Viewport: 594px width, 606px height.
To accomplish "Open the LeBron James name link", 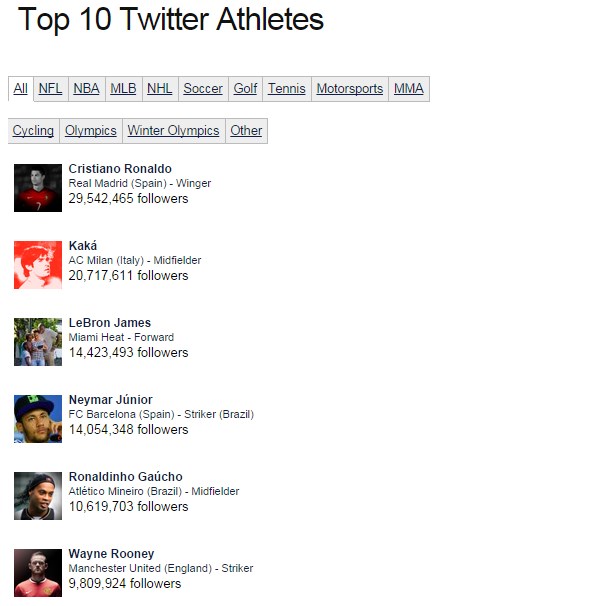I will [x=110, y=323].
